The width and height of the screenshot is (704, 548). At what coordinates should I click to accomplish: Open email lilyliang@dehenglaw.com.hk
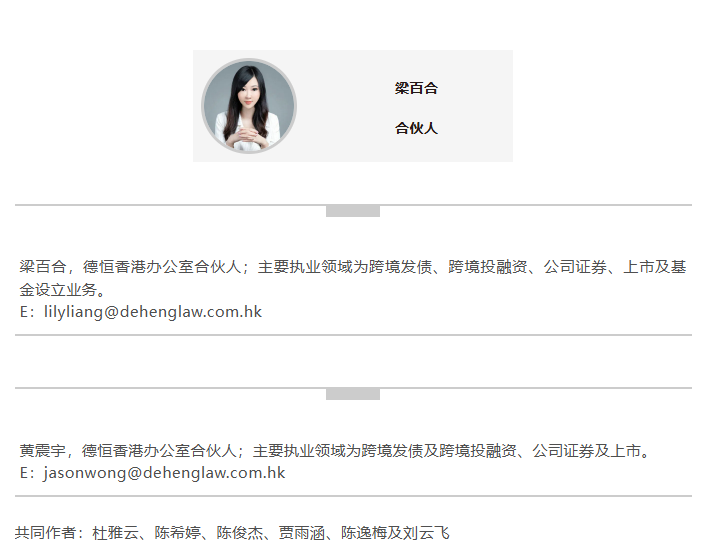coord(153,312)
